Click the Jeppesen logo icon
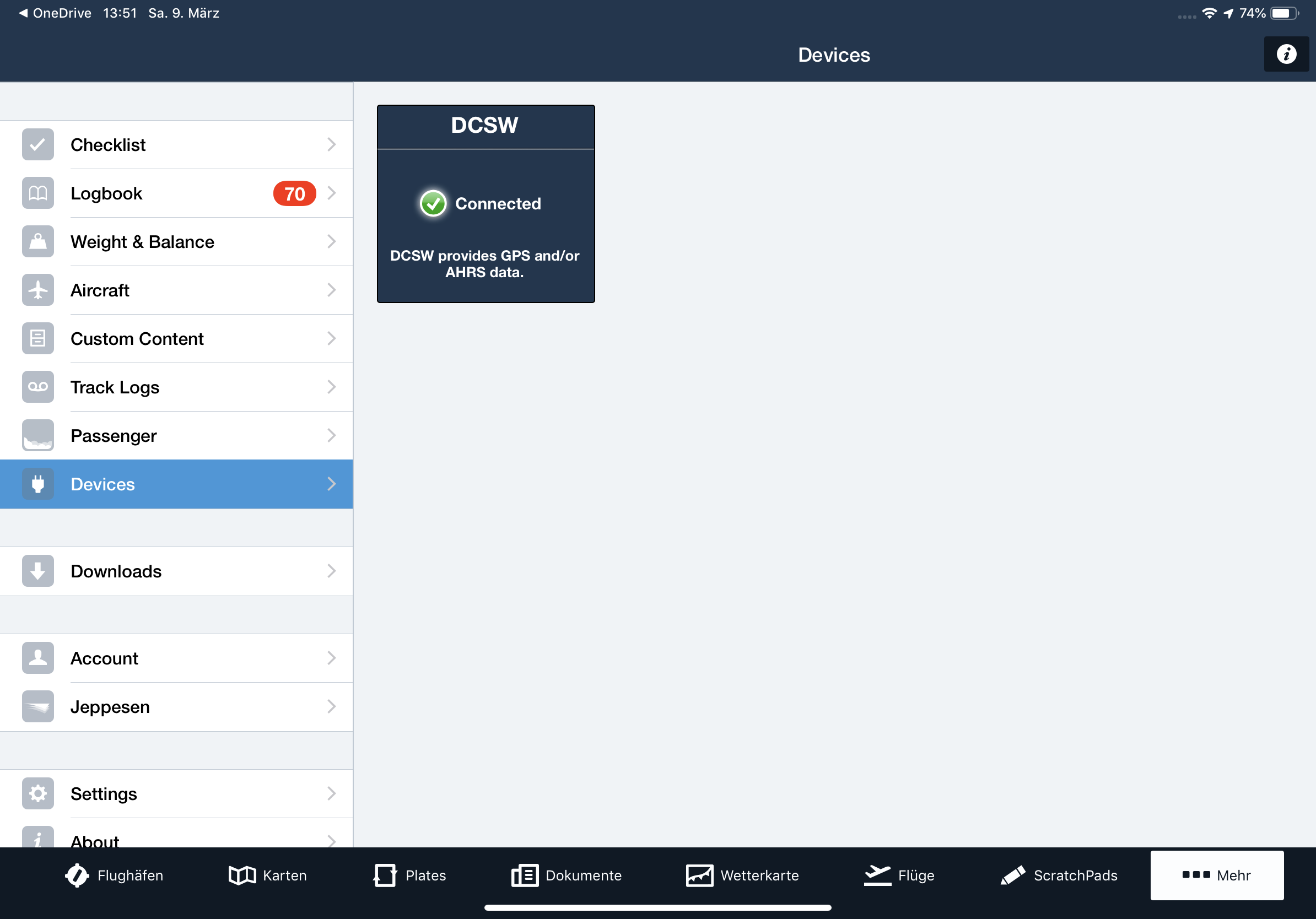This screenshot has width=1316, height=919. (38, 706)
